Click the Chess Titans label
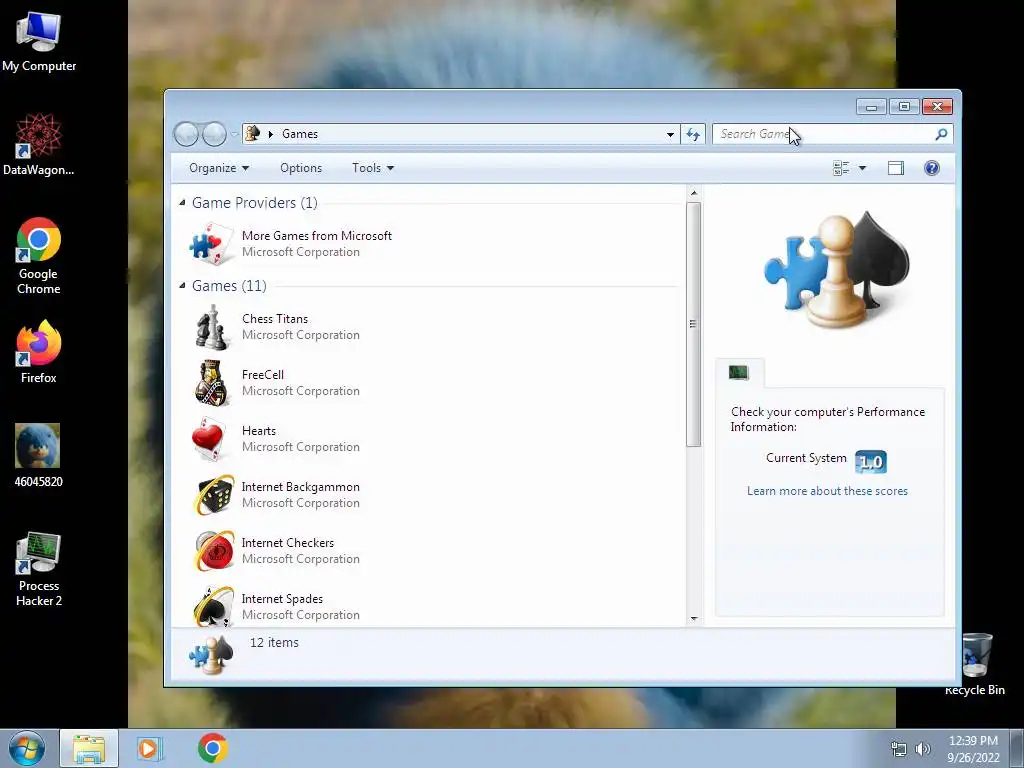 coord(275,319)
